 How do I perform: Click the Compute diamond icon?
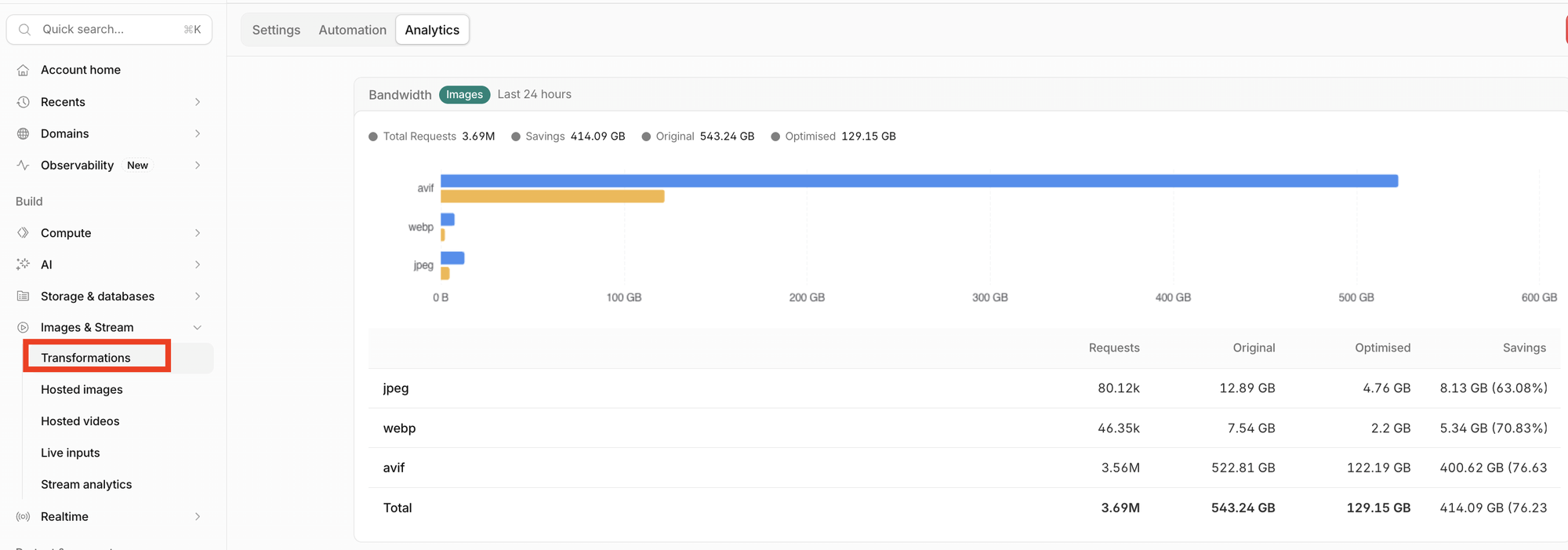(24, 233)
